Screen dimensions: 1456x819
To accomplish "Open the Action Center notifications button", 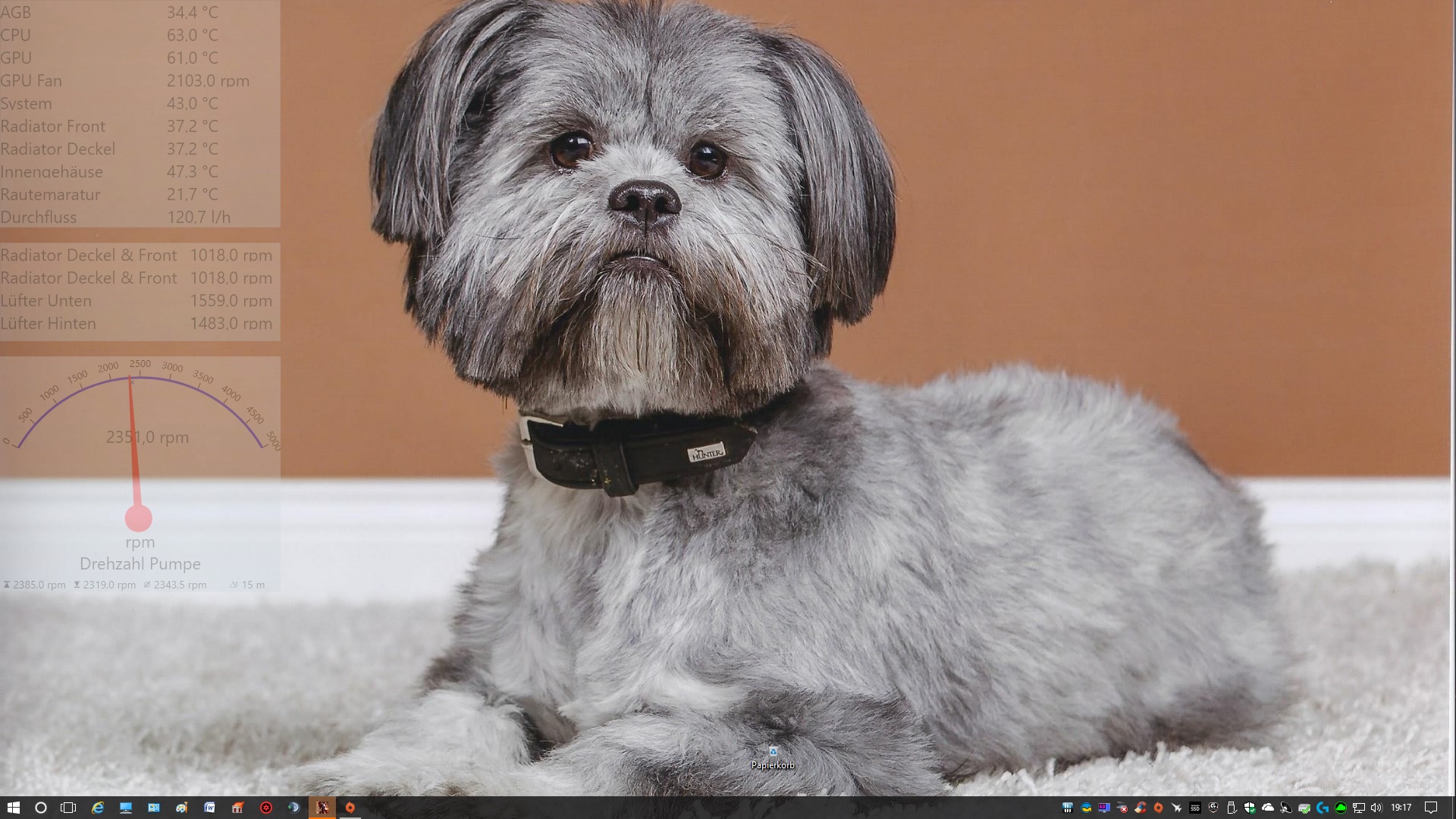I will [1431, 808].
